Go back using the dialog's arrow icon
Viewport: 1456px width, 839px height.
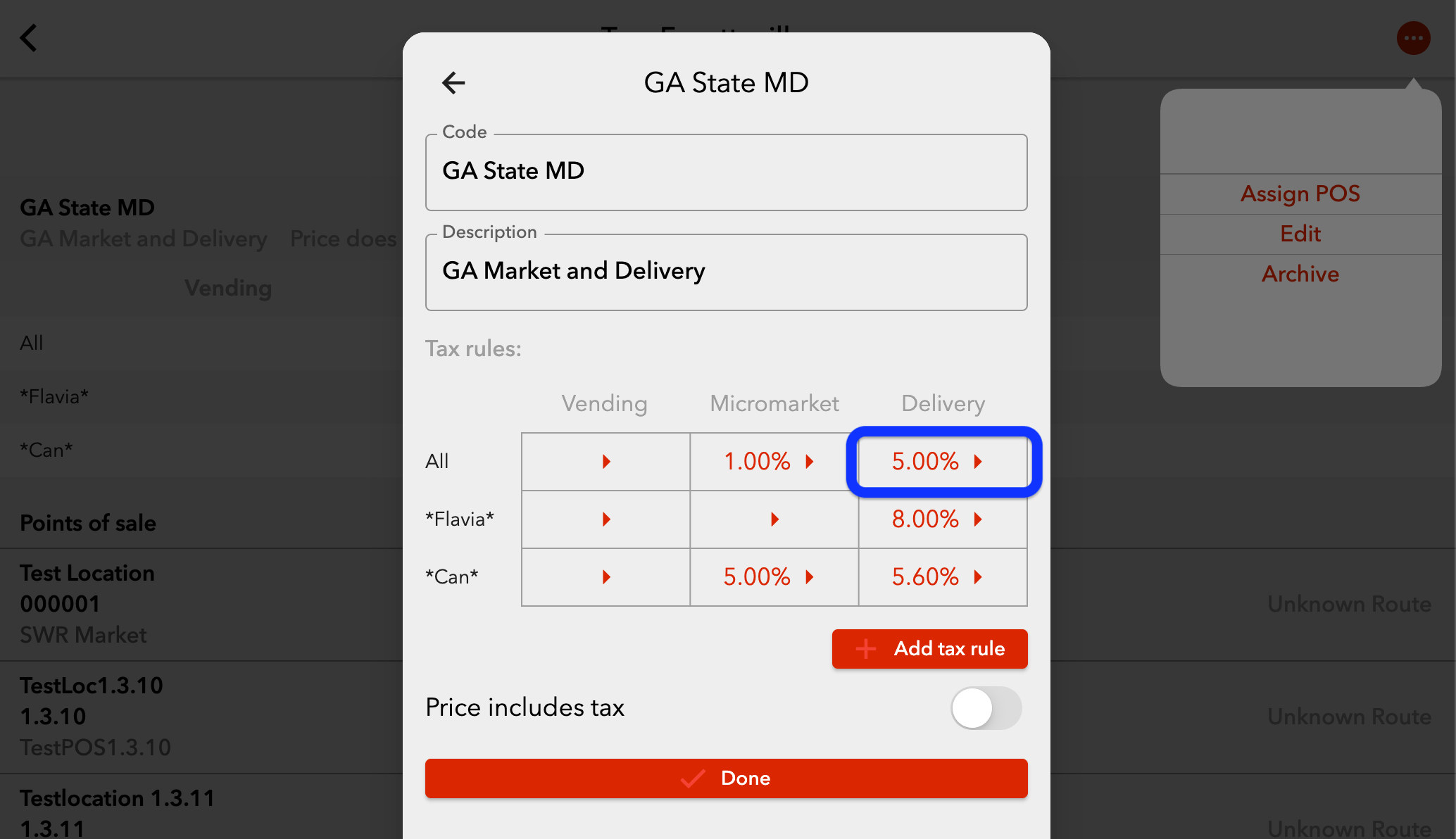tap(453, 83)
